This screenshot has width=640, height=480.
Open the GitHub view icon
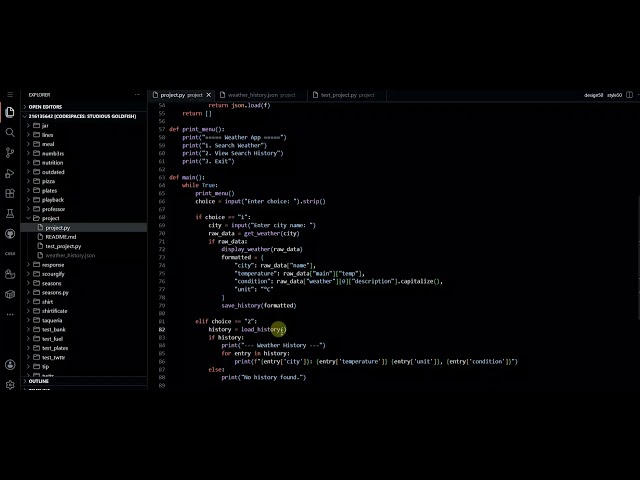pyautogui.click(x=10, y=233)
